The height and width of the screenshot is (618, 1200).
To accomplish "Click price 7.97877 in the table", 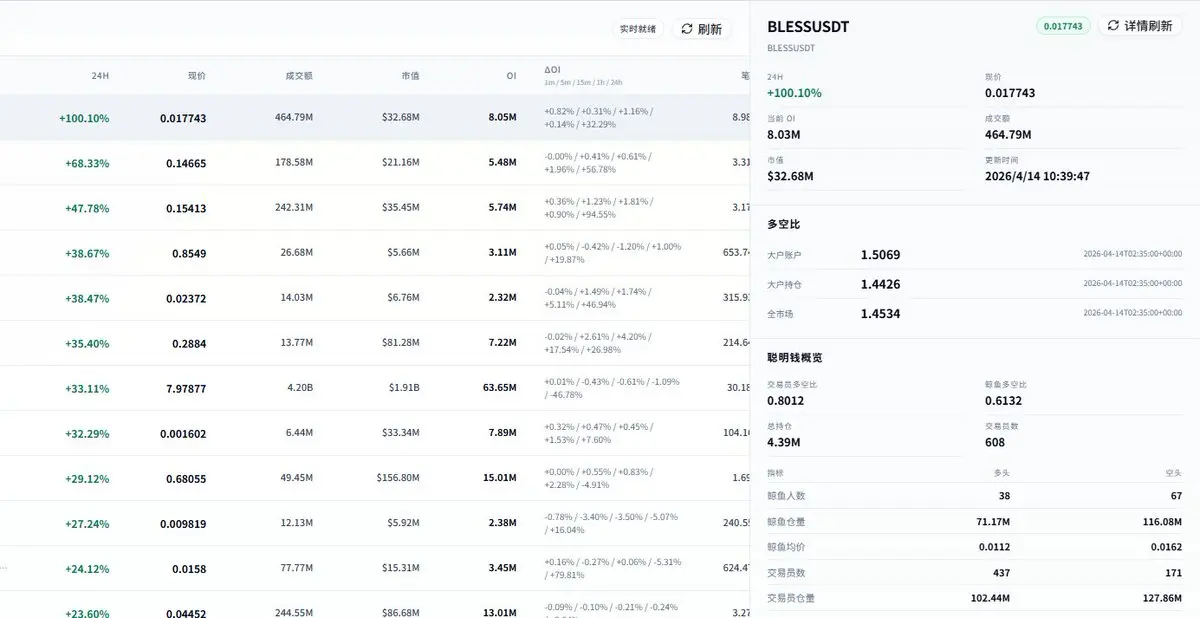I will (x=186, y=389).
